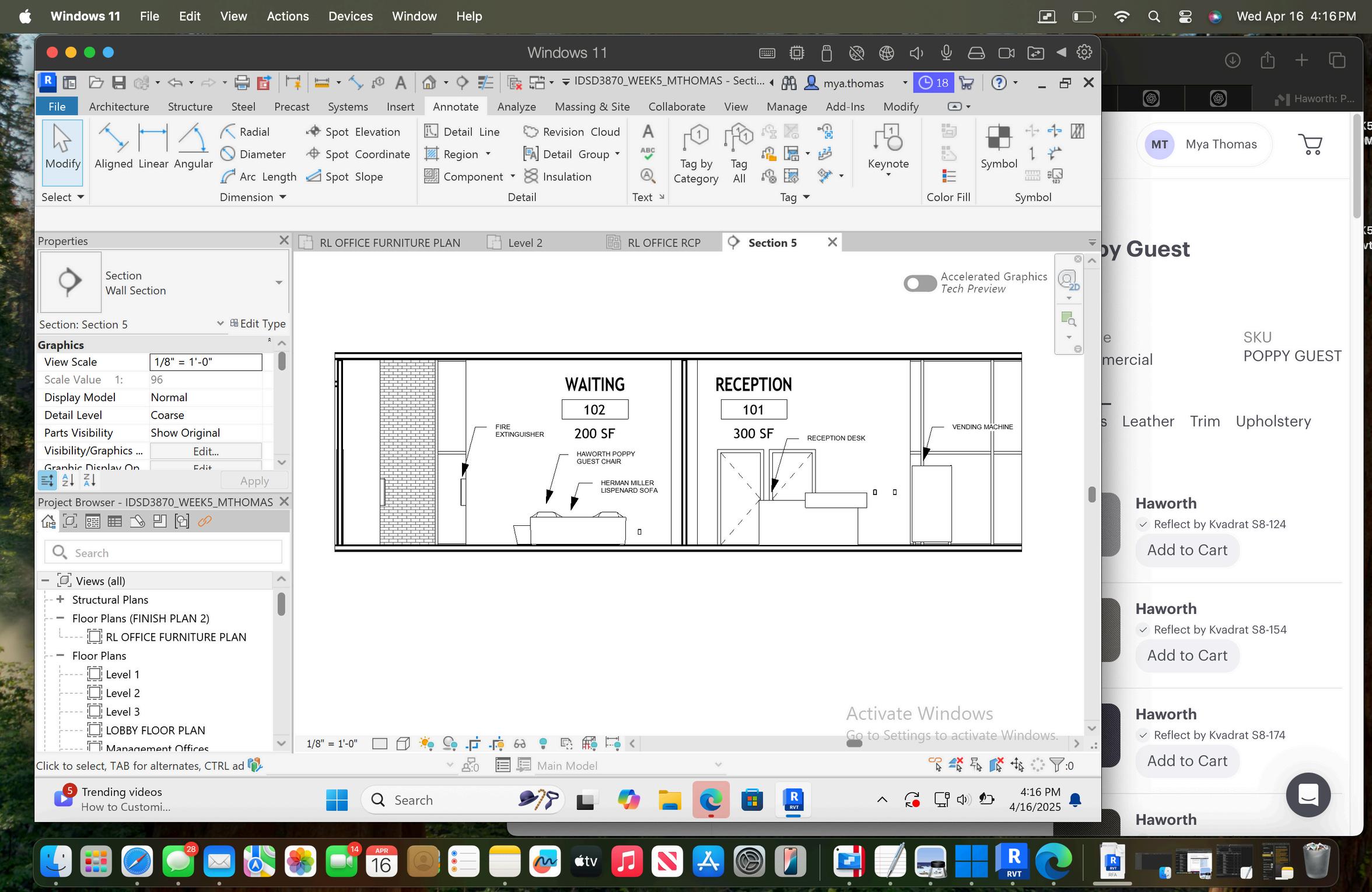Open the Massing & Site ribbon tab
The image size is (1372, 892).
[x=592, y=107]
